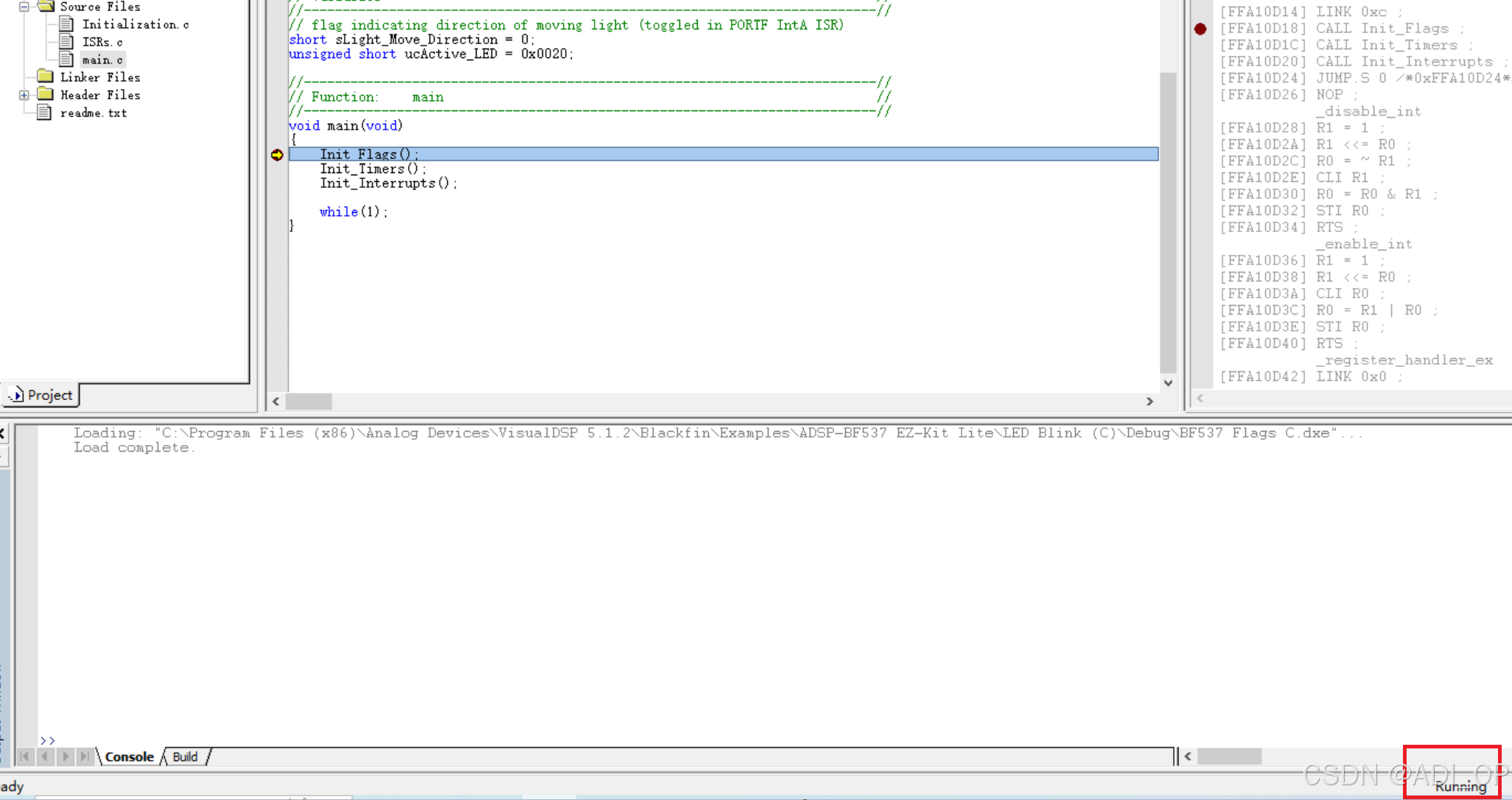Collapse the Source Files folder node

click(24, 7)
